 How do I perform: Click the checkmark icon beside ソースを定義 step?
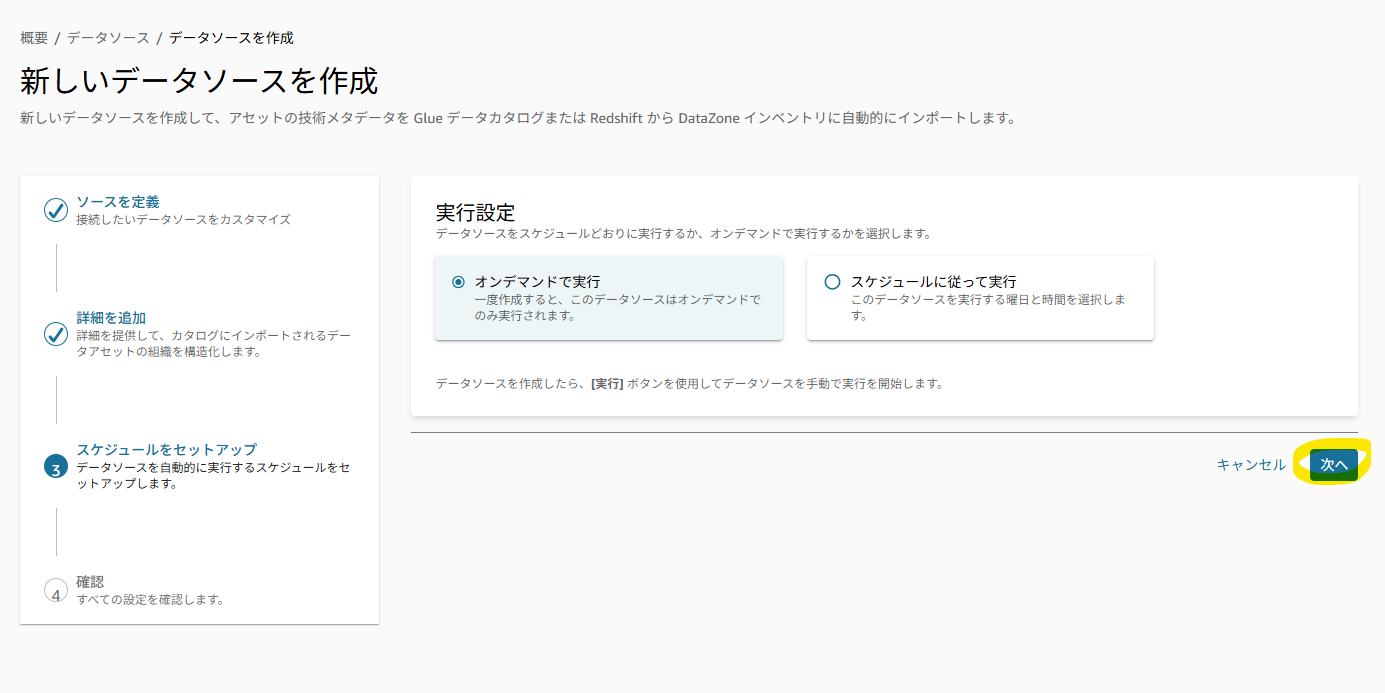[x=56, y=210]
